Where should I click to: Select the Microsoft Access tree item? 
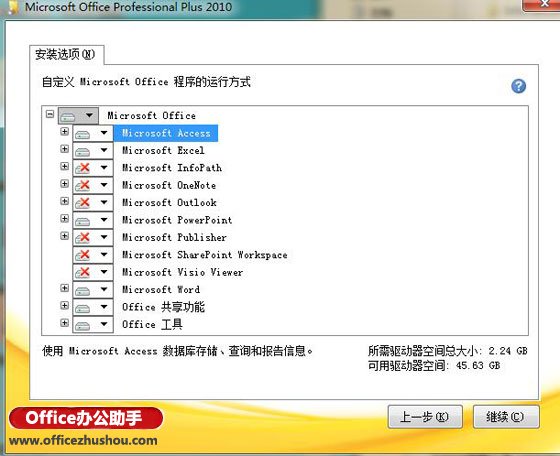[166, 133]
